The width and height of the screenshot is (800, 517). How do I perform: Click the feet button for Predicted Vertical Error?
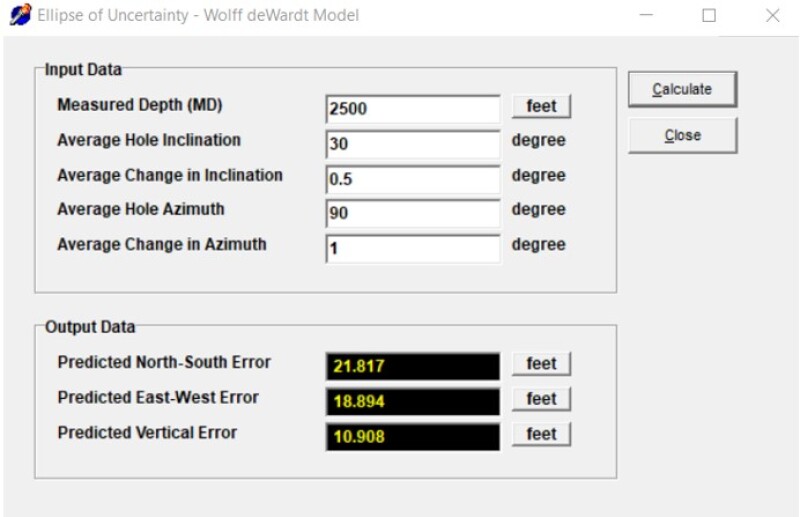pos(541,434)
